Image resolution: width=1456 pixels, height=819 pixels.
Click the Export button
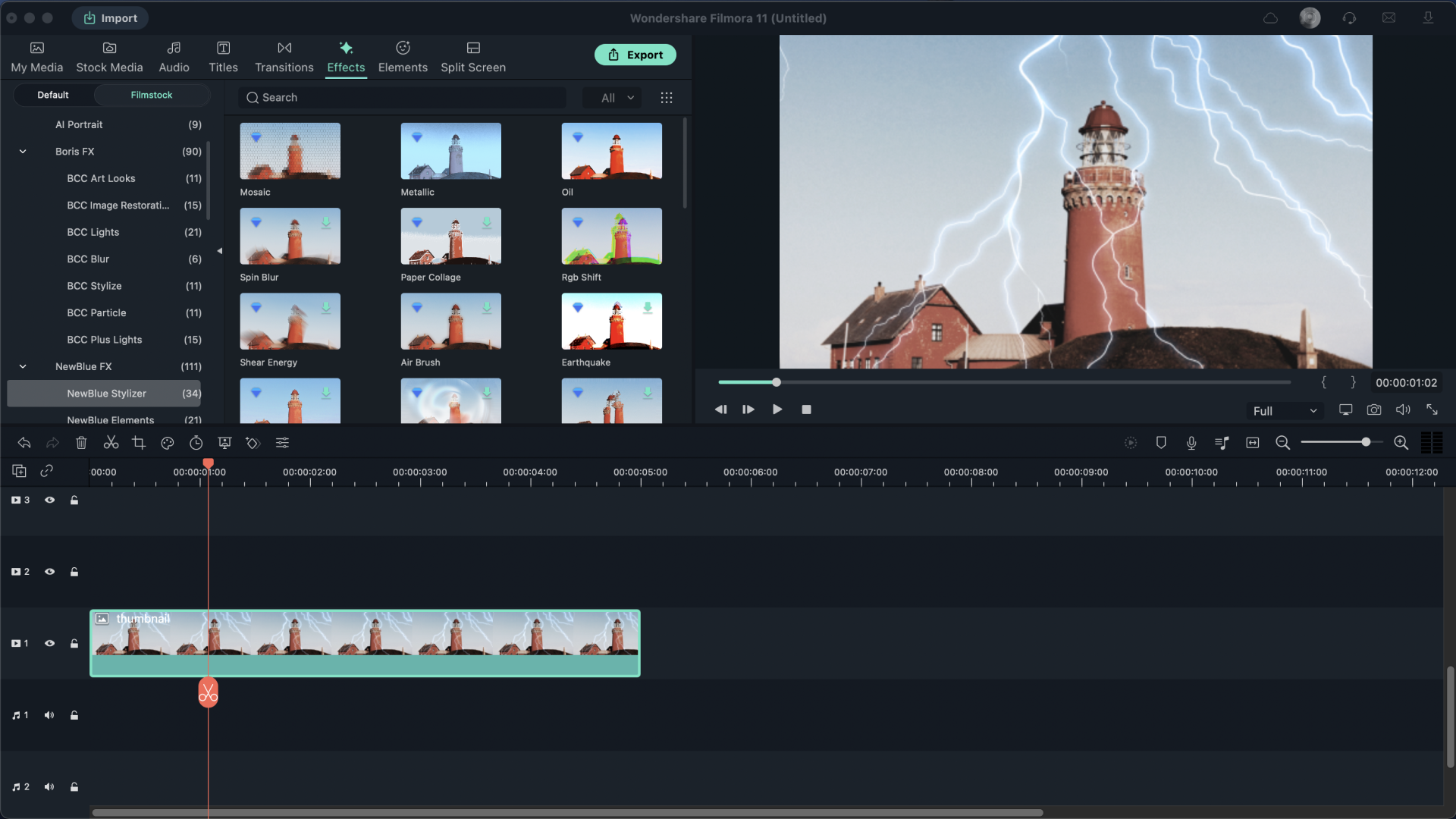click(x=635, y=55)
